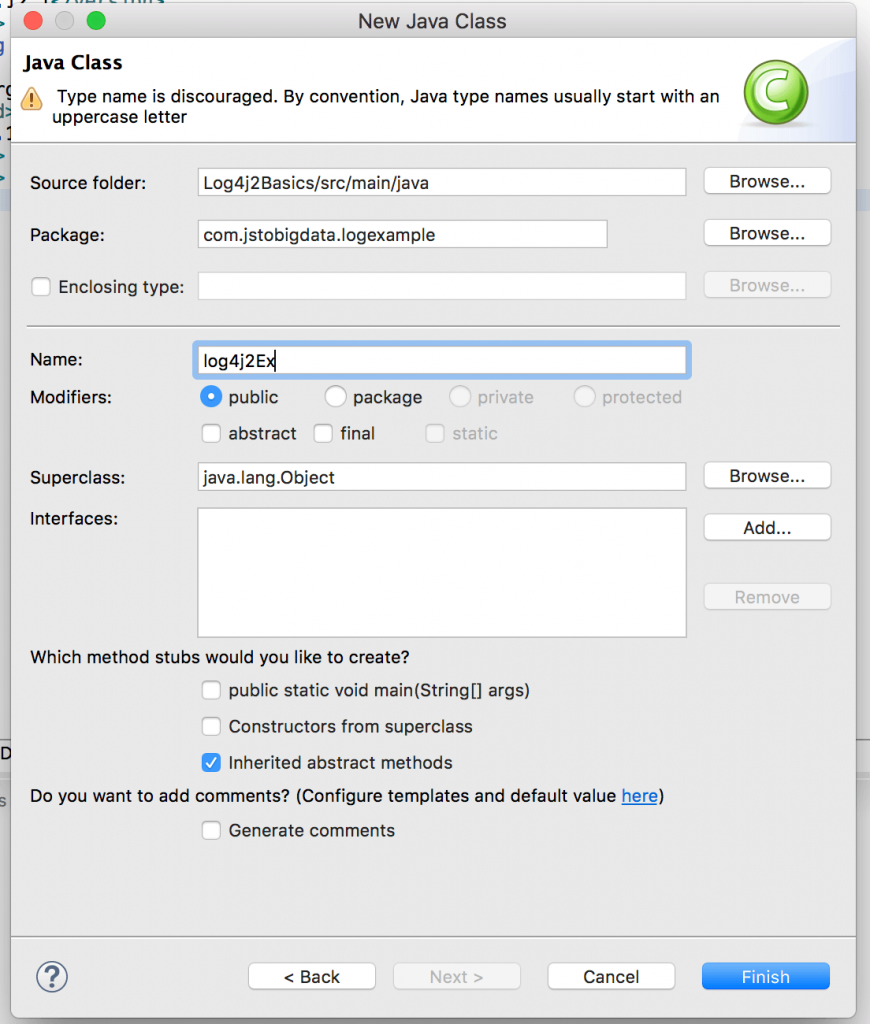This screenshot has width=870, height=1024.
Task: Click the green Java class icon
Action: click(775, 92)
